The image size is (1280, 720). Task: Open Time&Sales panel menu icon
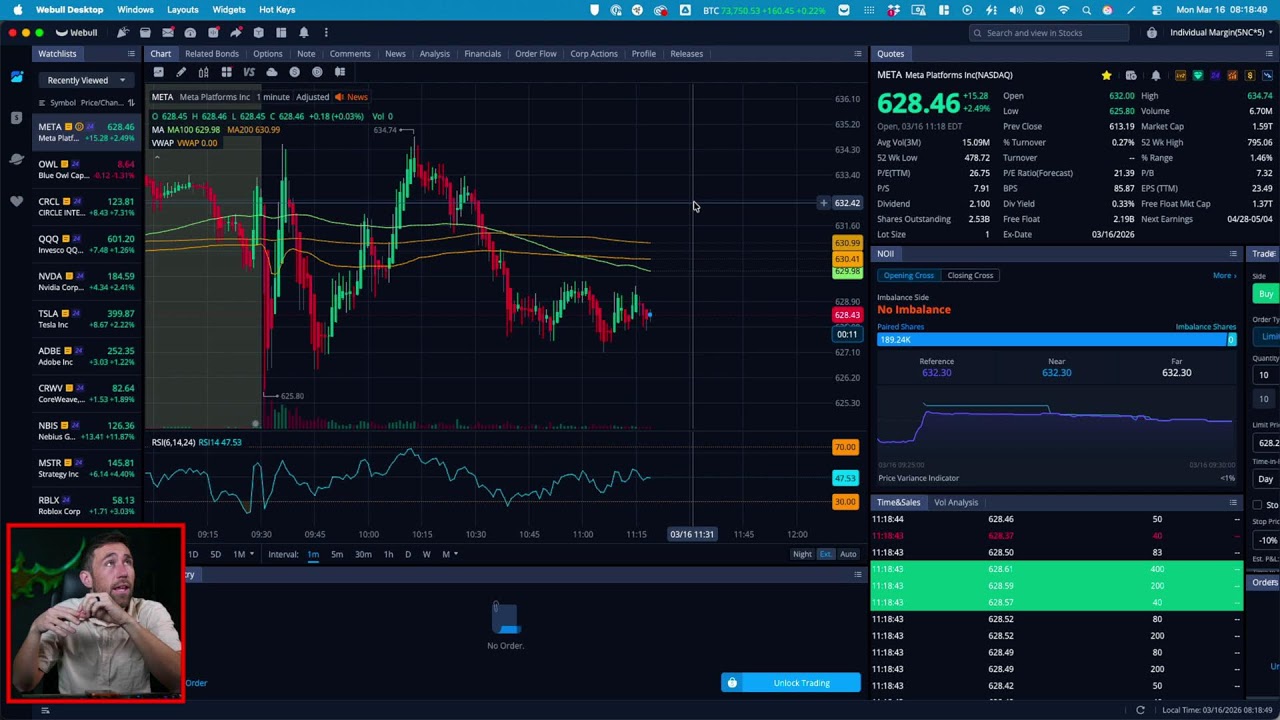[x=1233, y=502]
